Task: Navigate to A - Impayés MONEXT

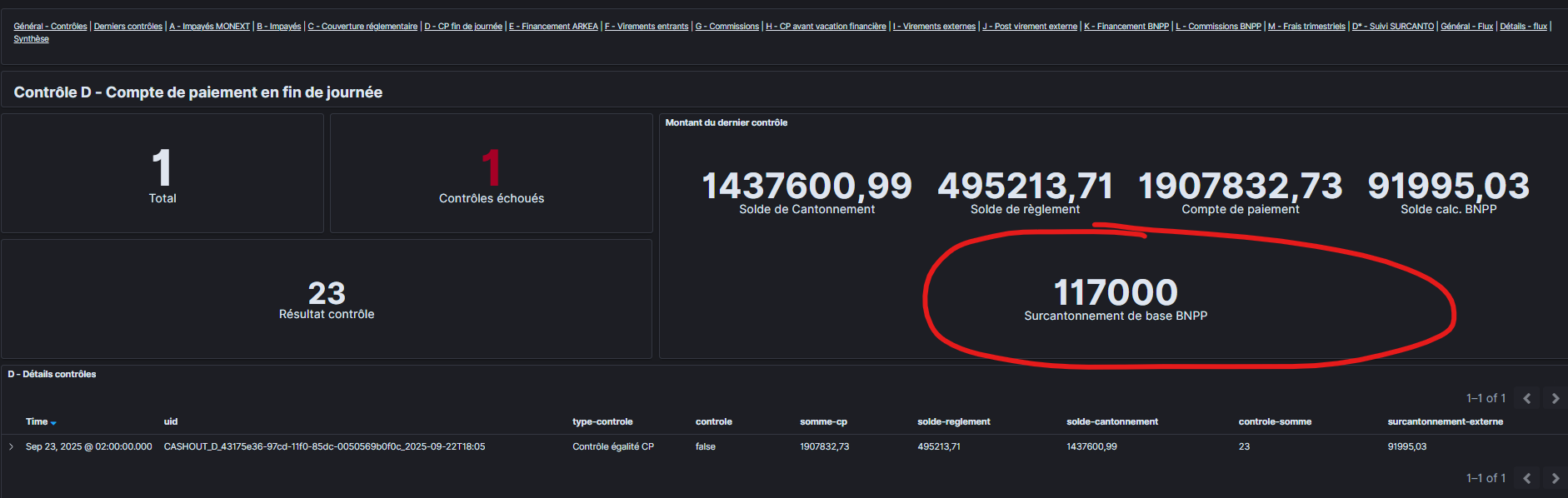Action: click(209, 27)
